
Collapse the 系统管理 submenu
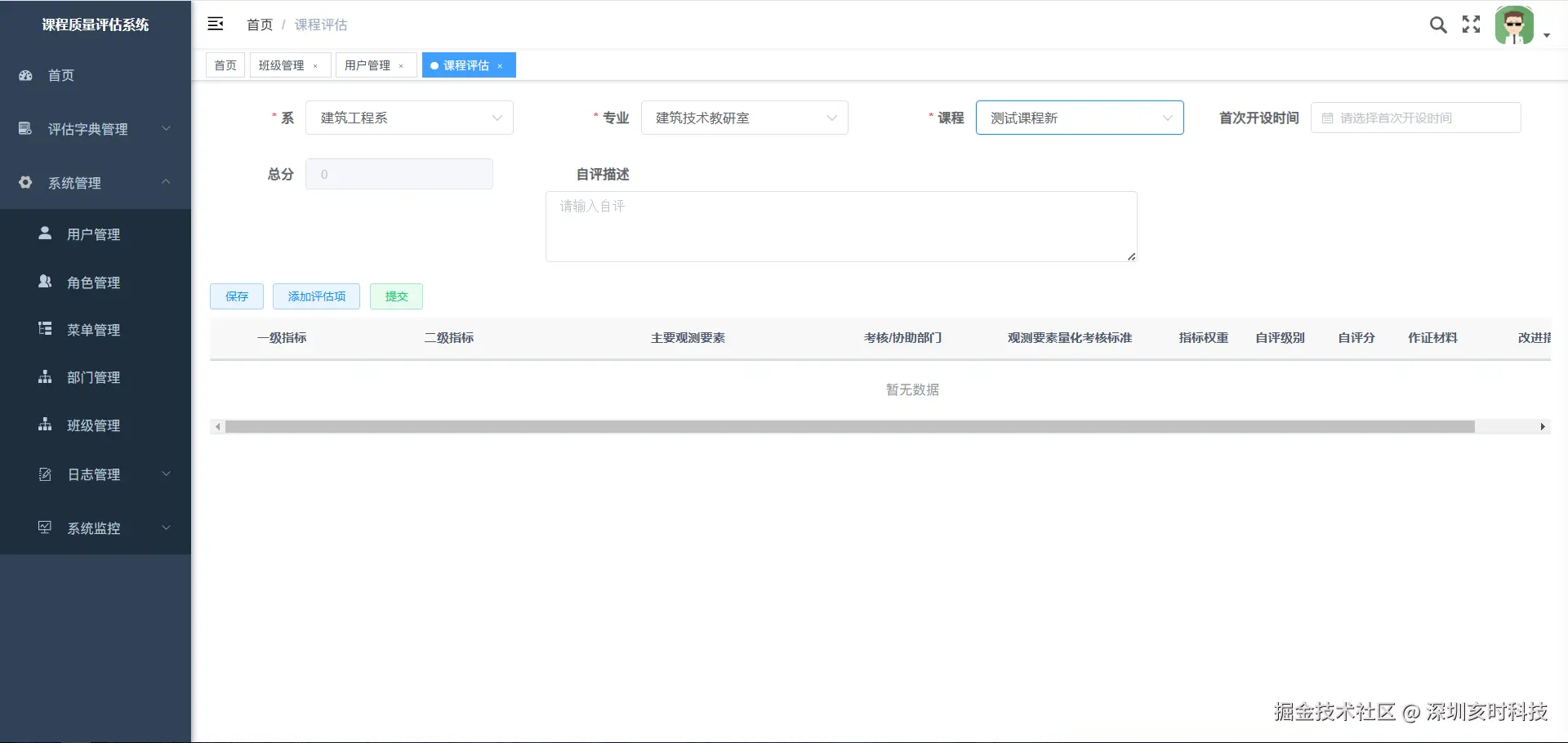pos(166,182)
